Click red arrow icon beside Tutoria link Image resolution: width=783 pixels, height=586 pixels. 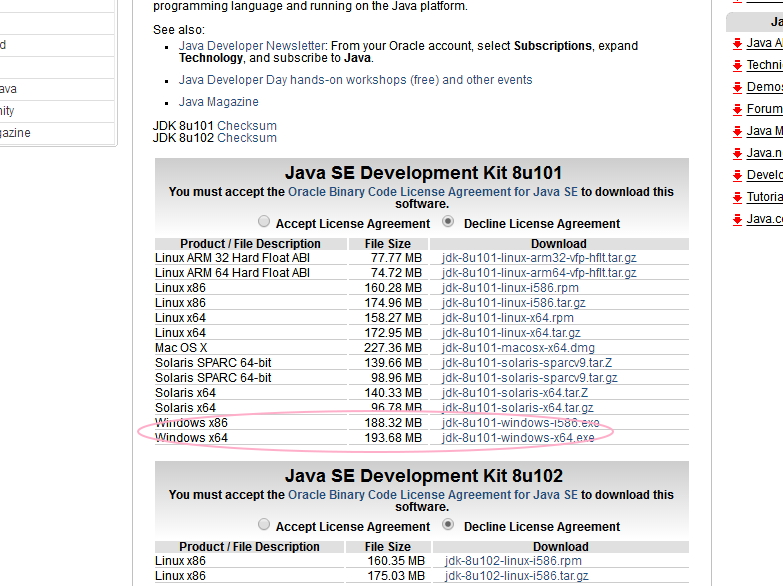click(x=738, y=197)
